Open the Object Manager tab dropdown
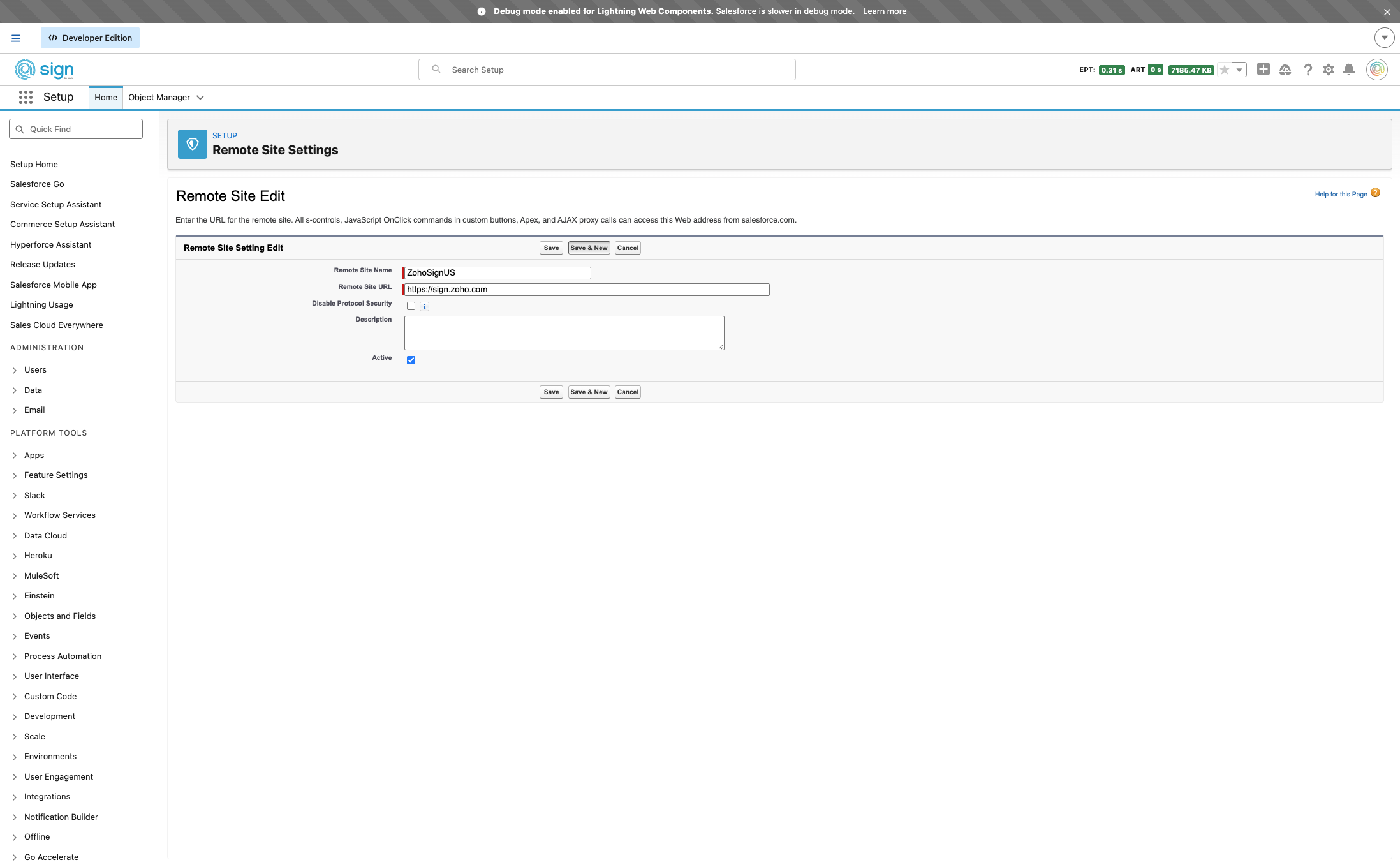The image size is (1400, 867). tap(200, 98)
